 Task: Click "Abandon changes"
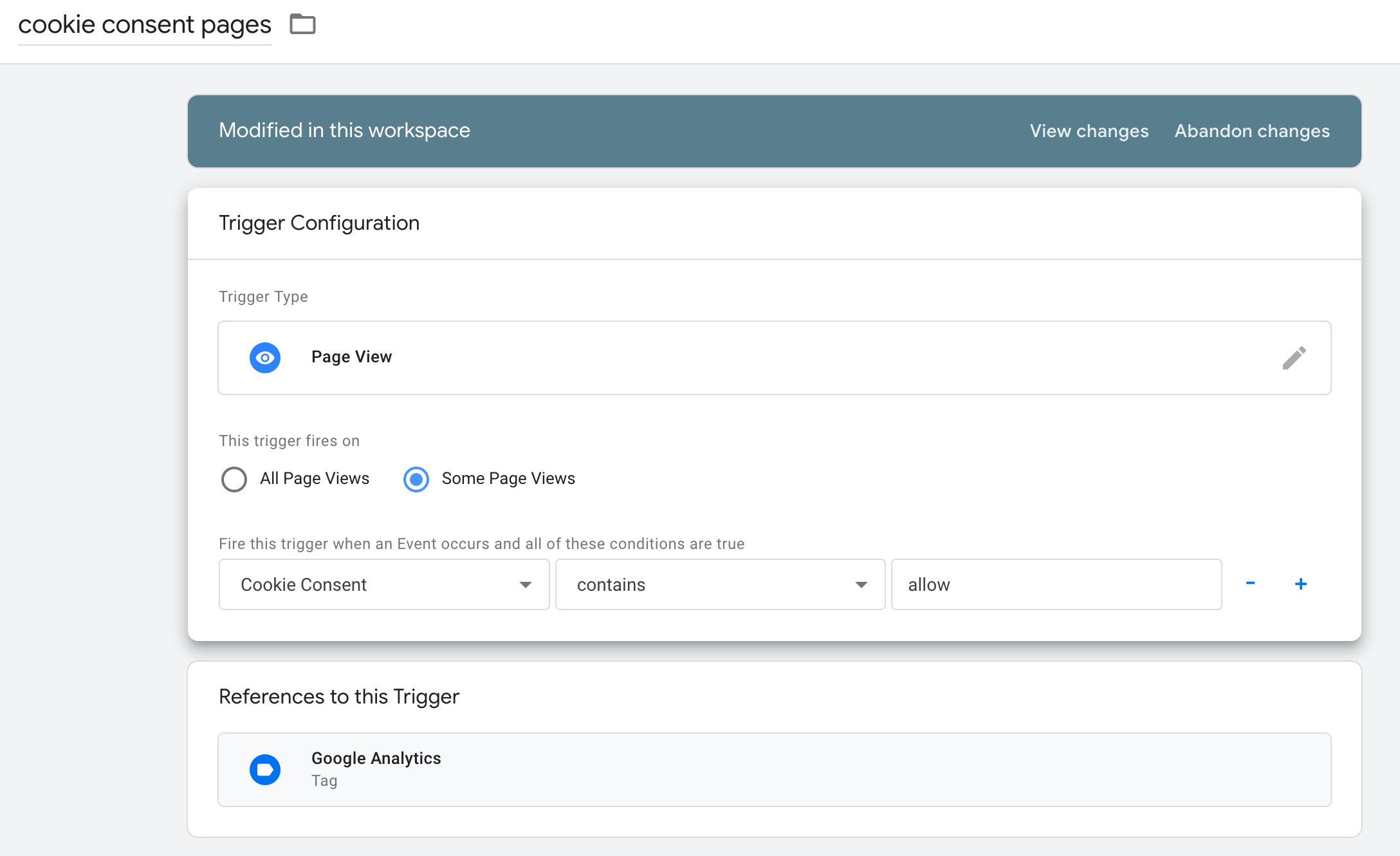[x=1252, y=131]
